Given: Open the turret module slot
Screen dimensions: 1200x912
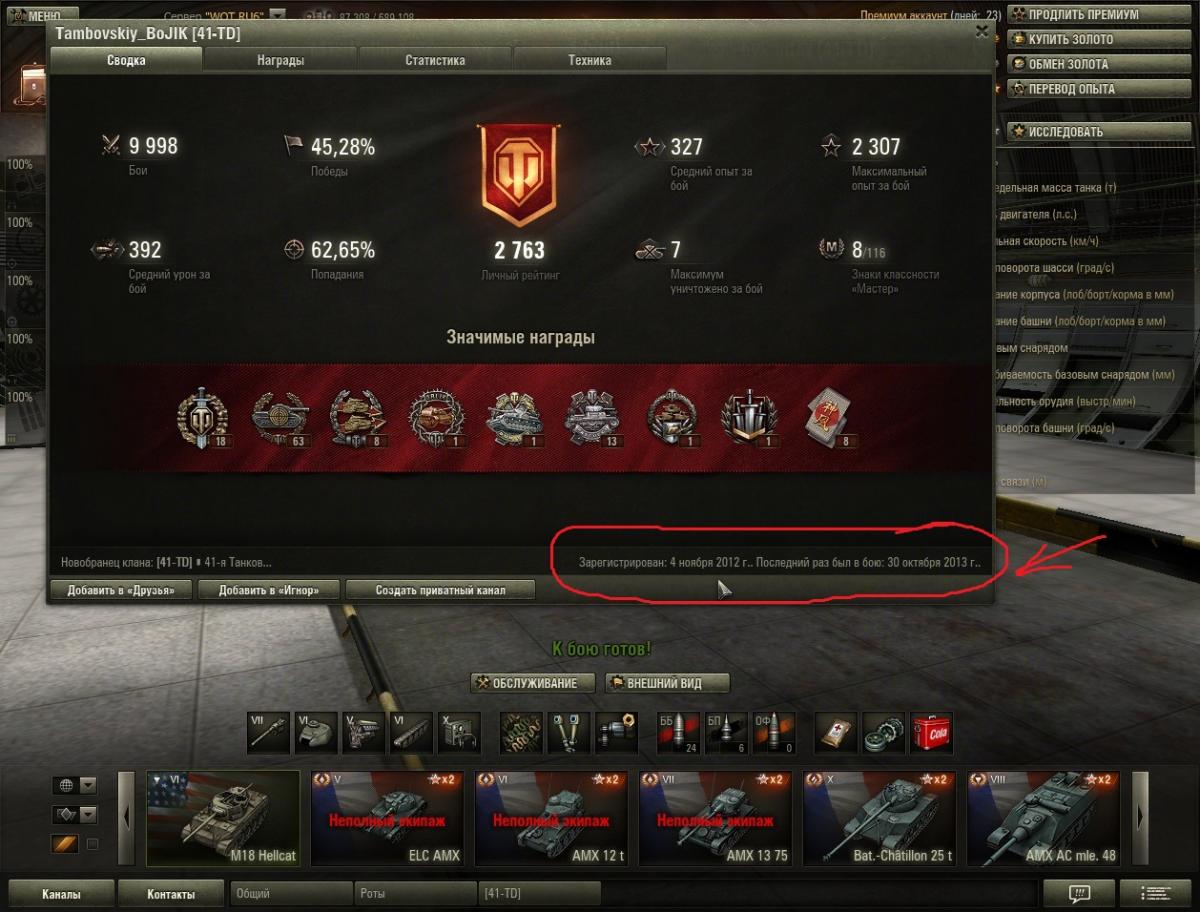Looking at the screenshot, I should tap(316, 733).
